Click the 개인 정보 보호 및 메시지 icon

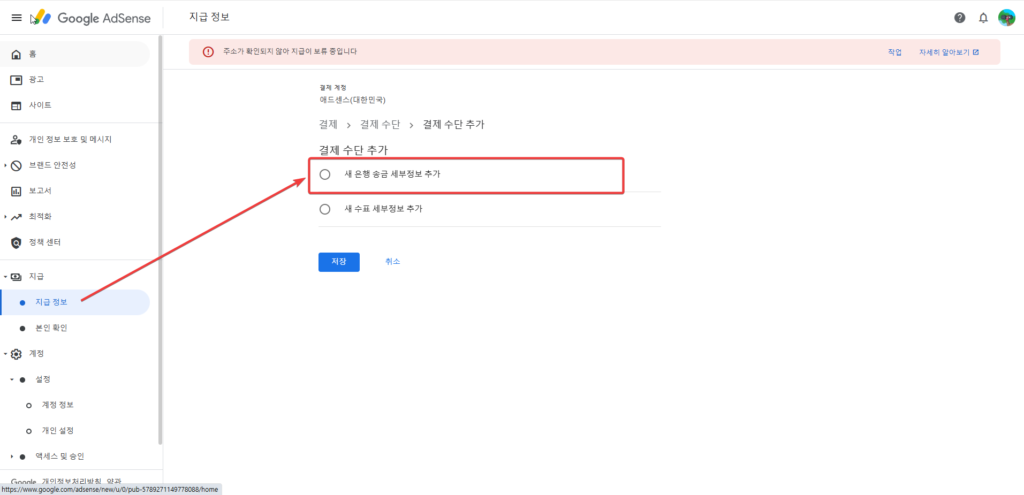click(x=16, y=140)
